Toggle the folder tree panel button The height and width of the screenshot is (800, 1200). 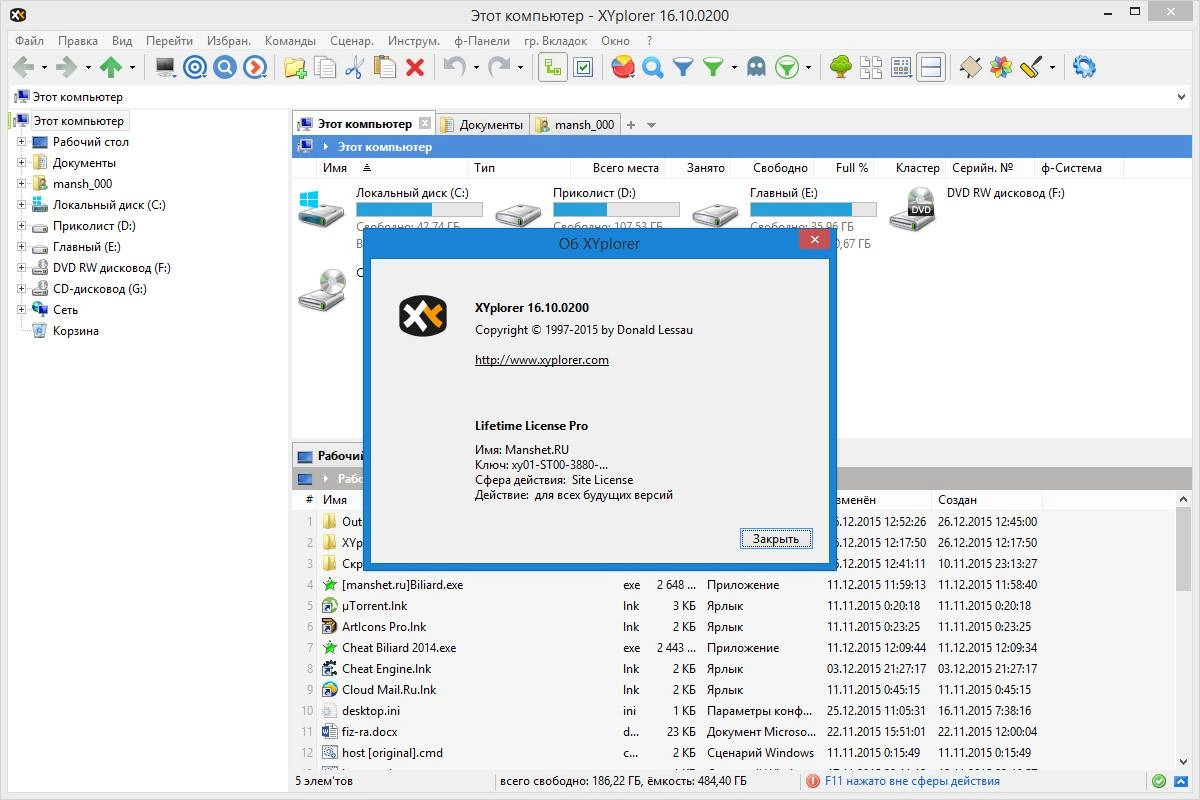click(x=553, y=67)
